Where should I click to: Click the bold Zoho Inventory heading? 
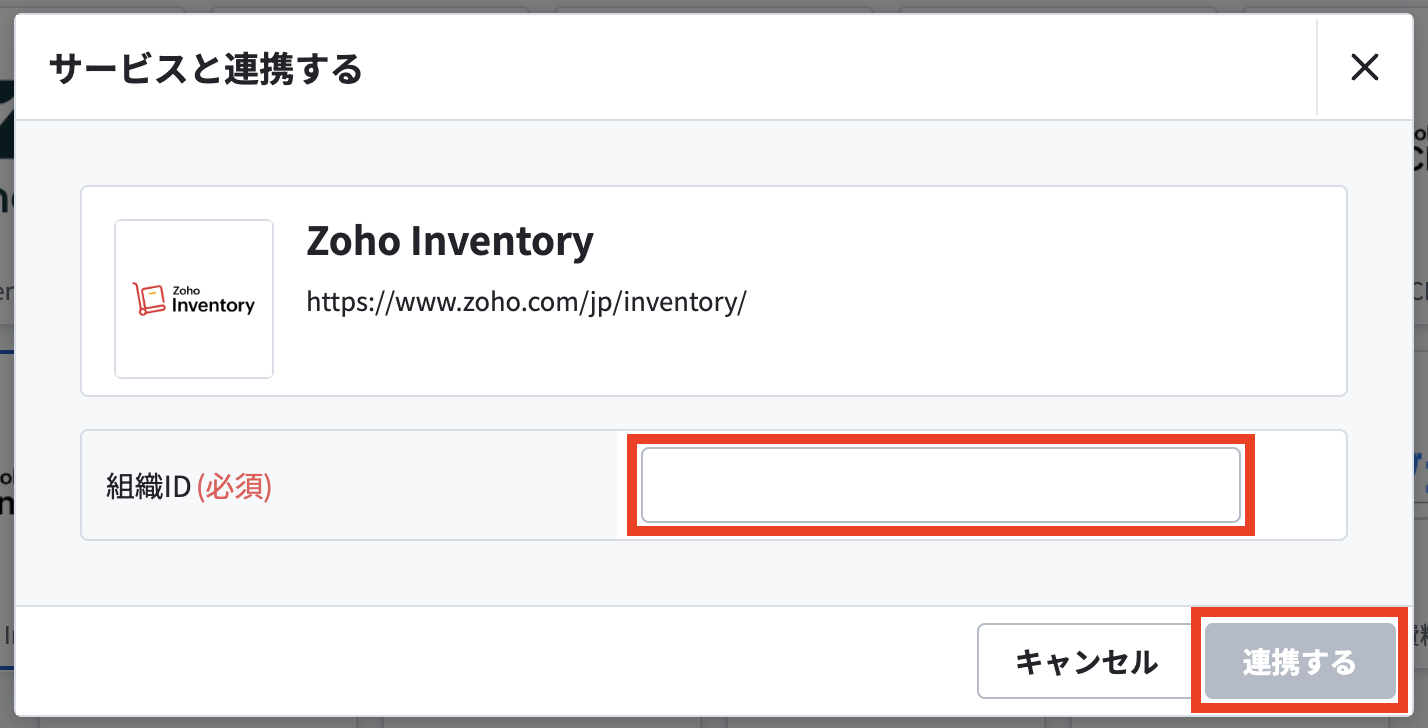click(450, 241)
